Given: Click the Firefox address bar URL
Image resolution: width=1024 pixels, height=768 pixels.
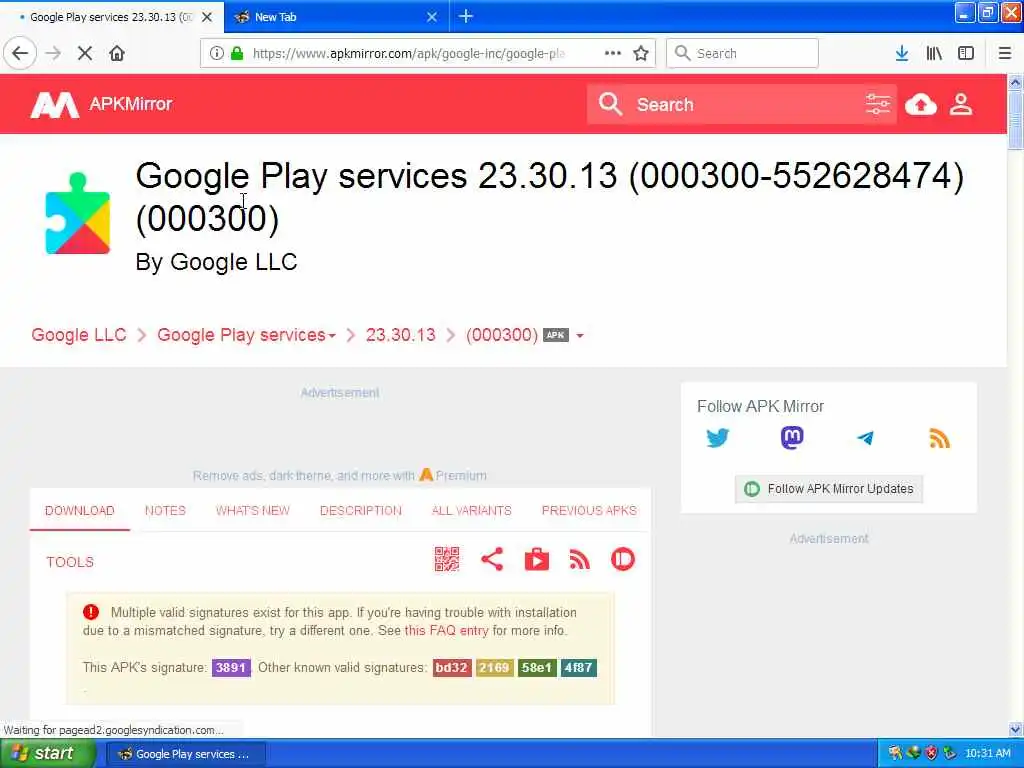Looking at the screenshot, I should point(409,54).
